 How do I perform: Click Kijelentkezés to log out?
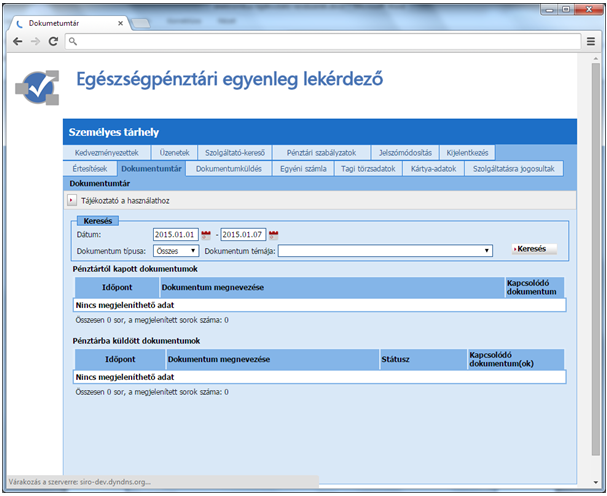467,153
